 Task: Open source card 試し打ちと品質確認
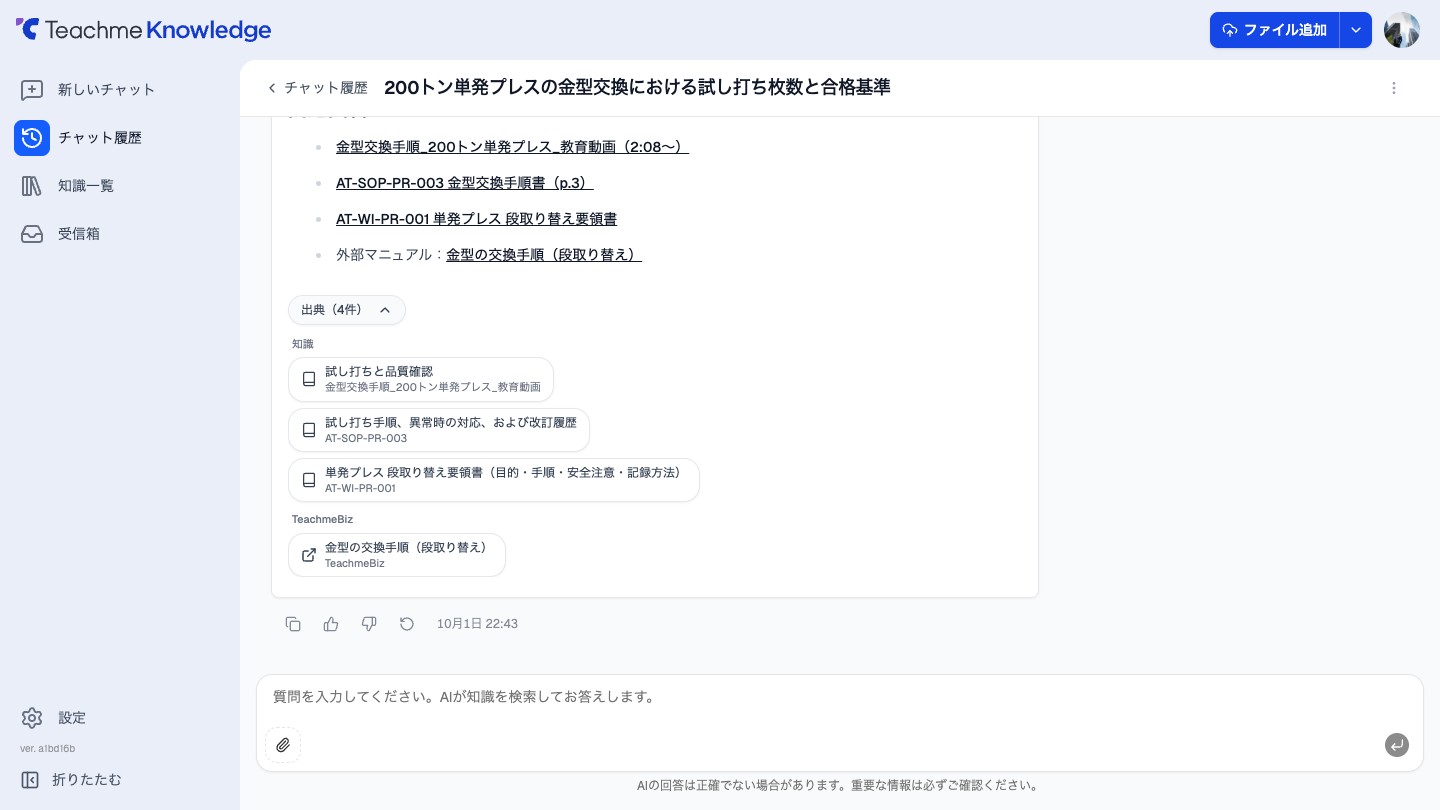point(421,379)
